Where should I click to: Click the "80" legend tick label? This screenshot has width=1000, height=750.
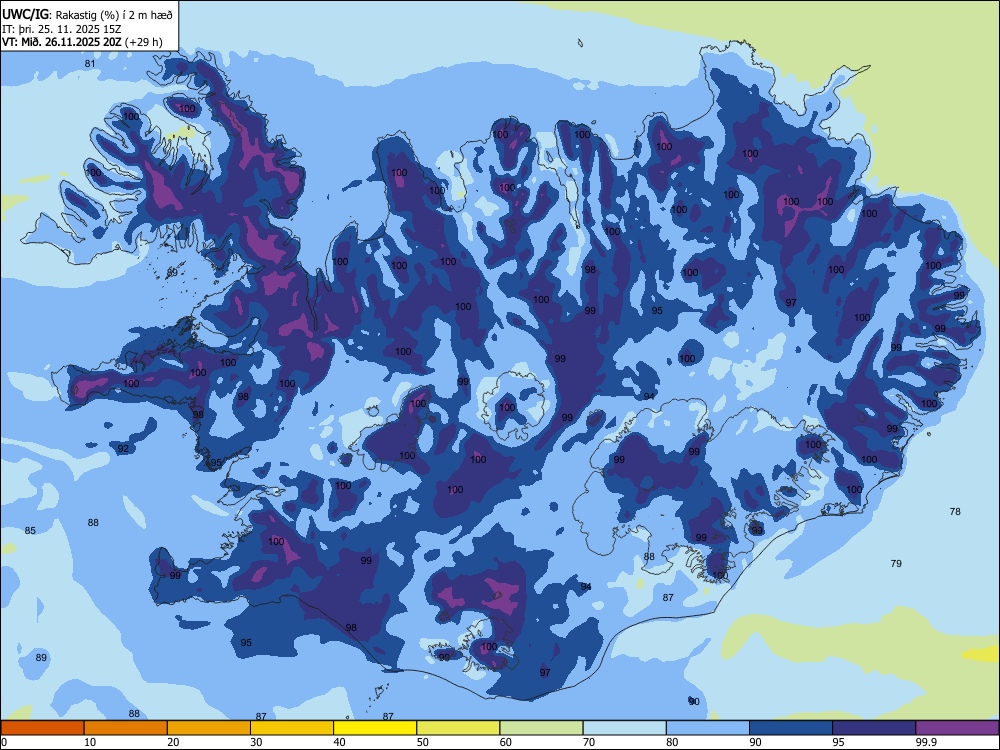pos(672,742)
